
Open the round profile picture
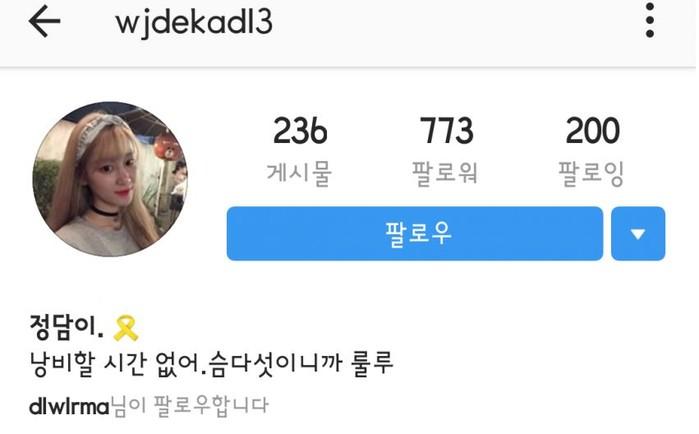[110, 179]
